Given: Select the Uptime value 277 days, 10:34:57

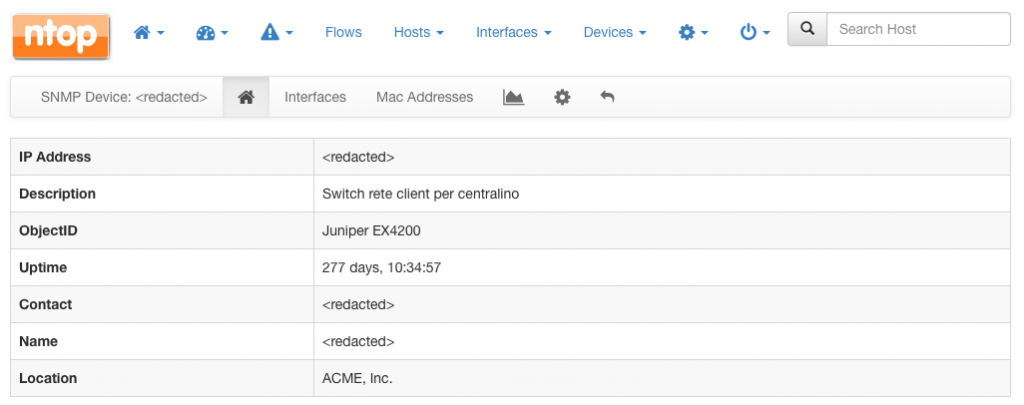Looking at the screenshot, I should (x=381, y=268).
